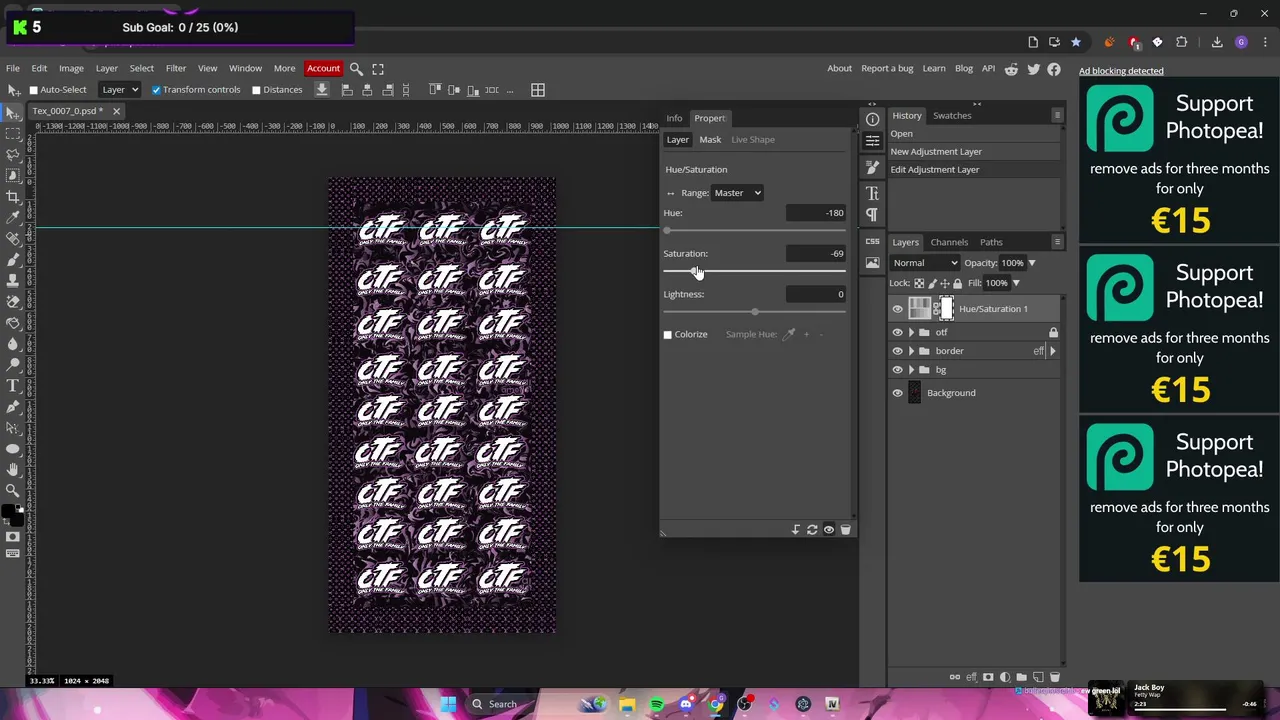The image size is (1280, 720).
Task: Toggle adjustment preview eye in Properties
Action: click(x=828, y=530)
